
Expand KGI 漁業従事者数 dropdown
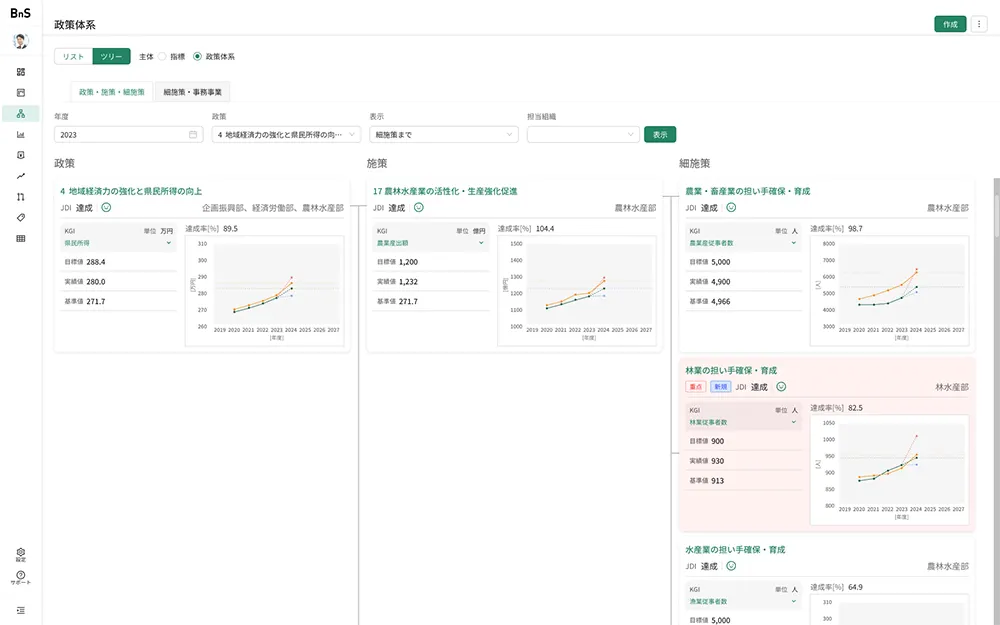click(x=794, y=601)
